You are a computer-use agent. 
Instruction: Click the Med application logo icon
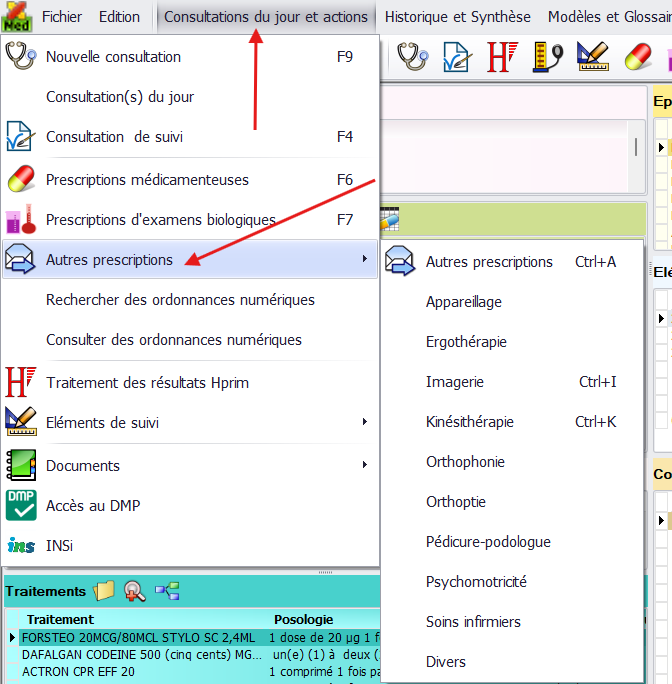pos(17,17)
